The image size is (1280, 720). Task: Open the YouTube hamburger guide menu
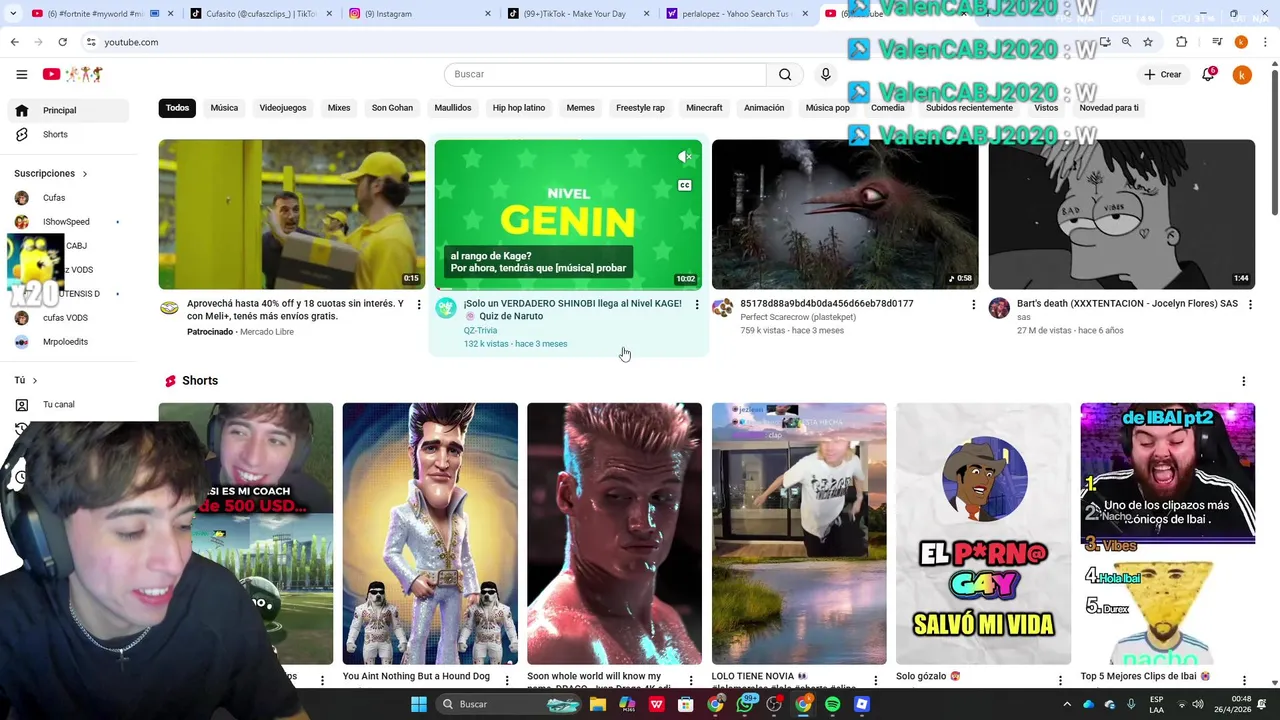21,74
